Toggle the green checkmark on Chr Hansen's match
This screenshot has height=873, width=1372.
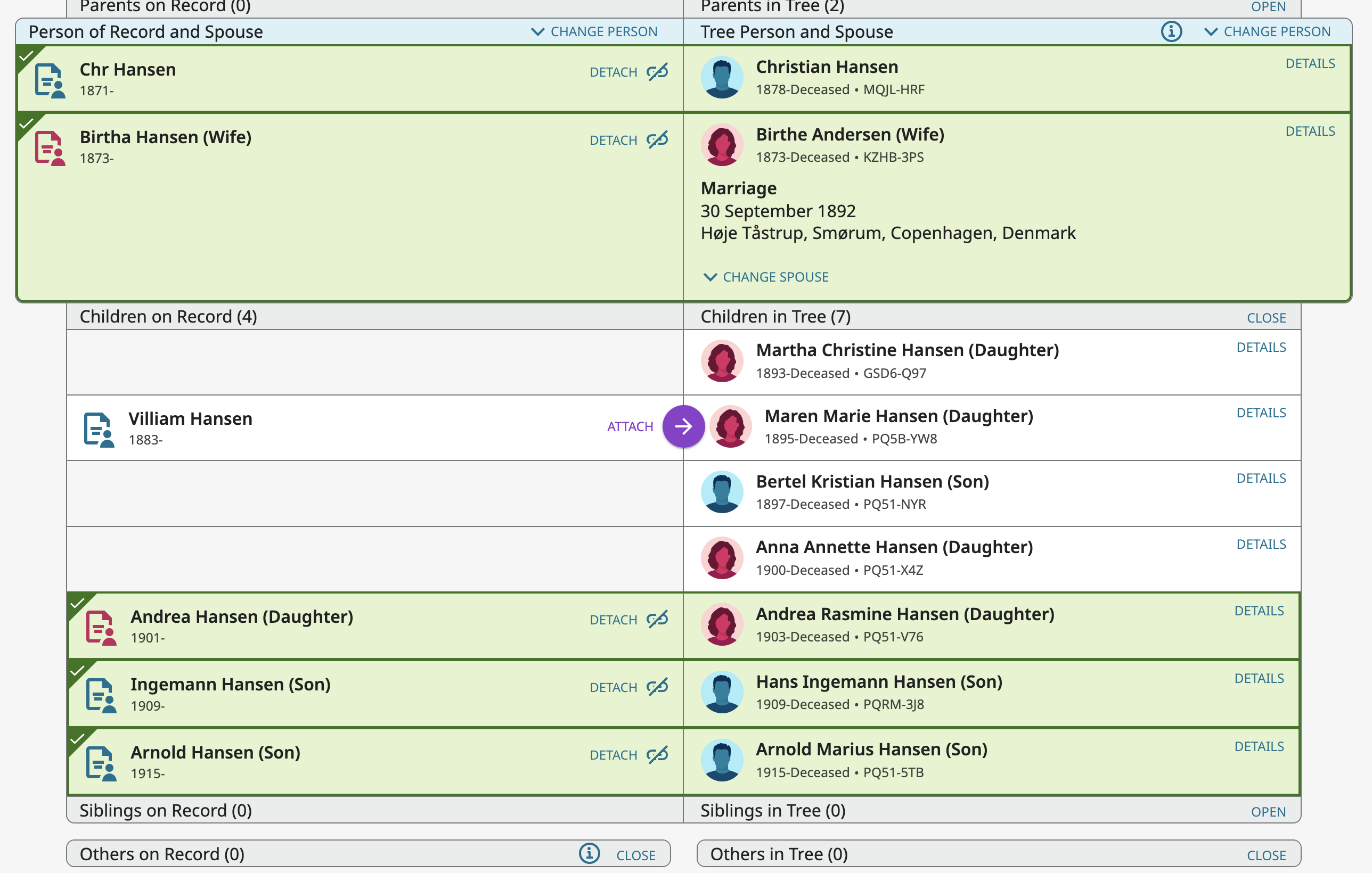[26, 56]
